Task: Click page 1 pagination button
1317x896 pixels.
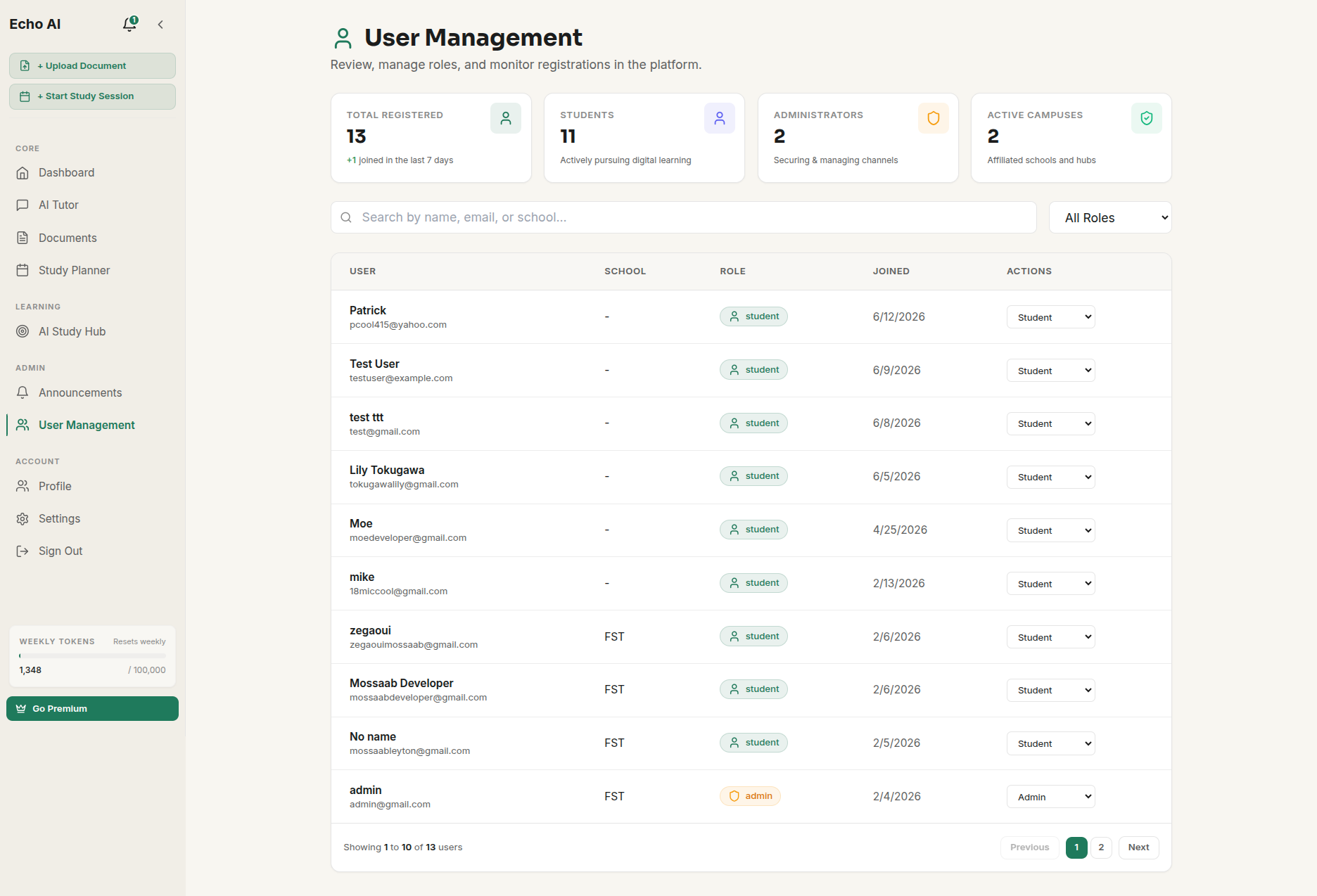Action: click(x=1076, y=847)
